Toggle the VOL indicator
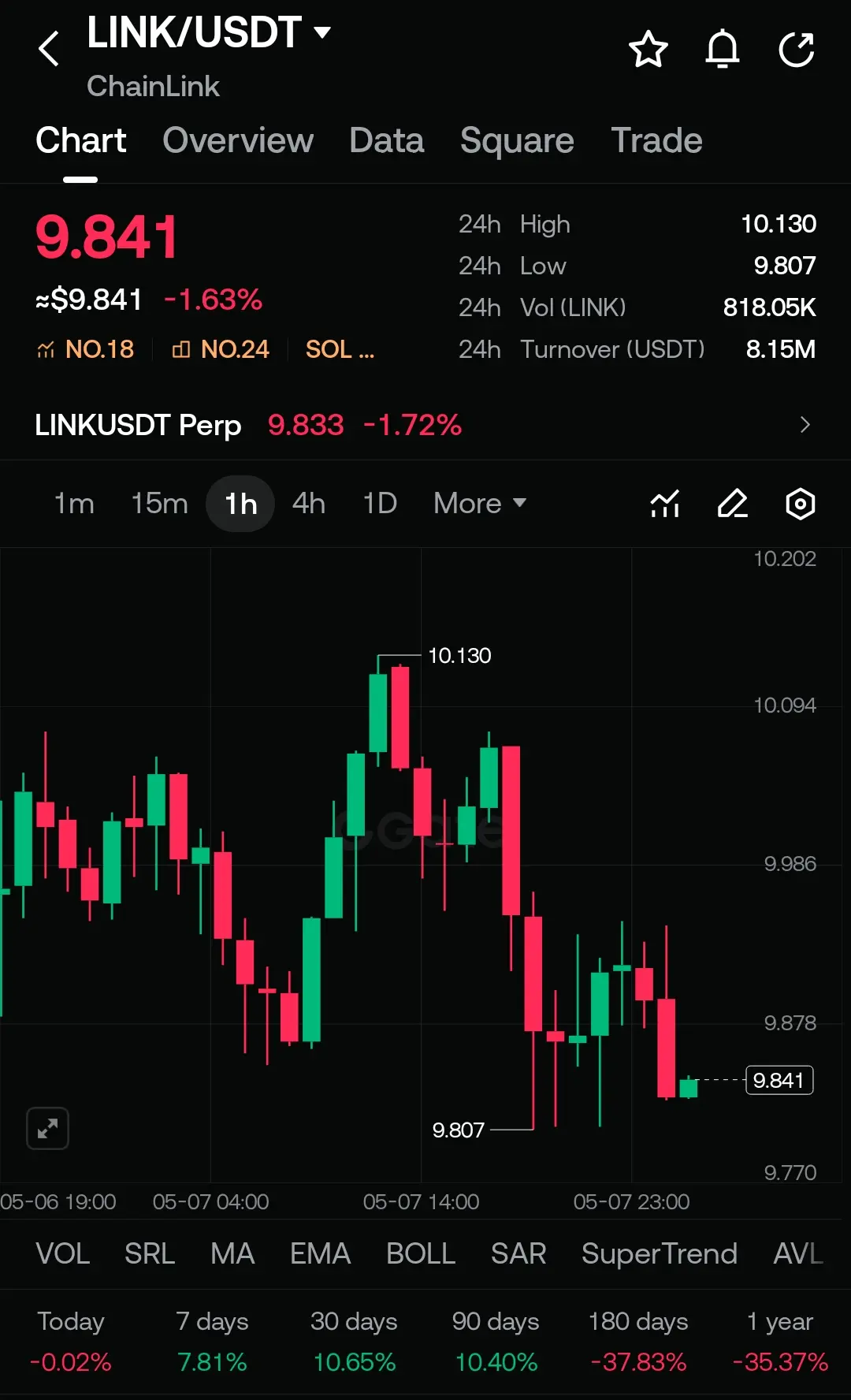Viewport: 851px width, 1400px height. coord(63,1253)
